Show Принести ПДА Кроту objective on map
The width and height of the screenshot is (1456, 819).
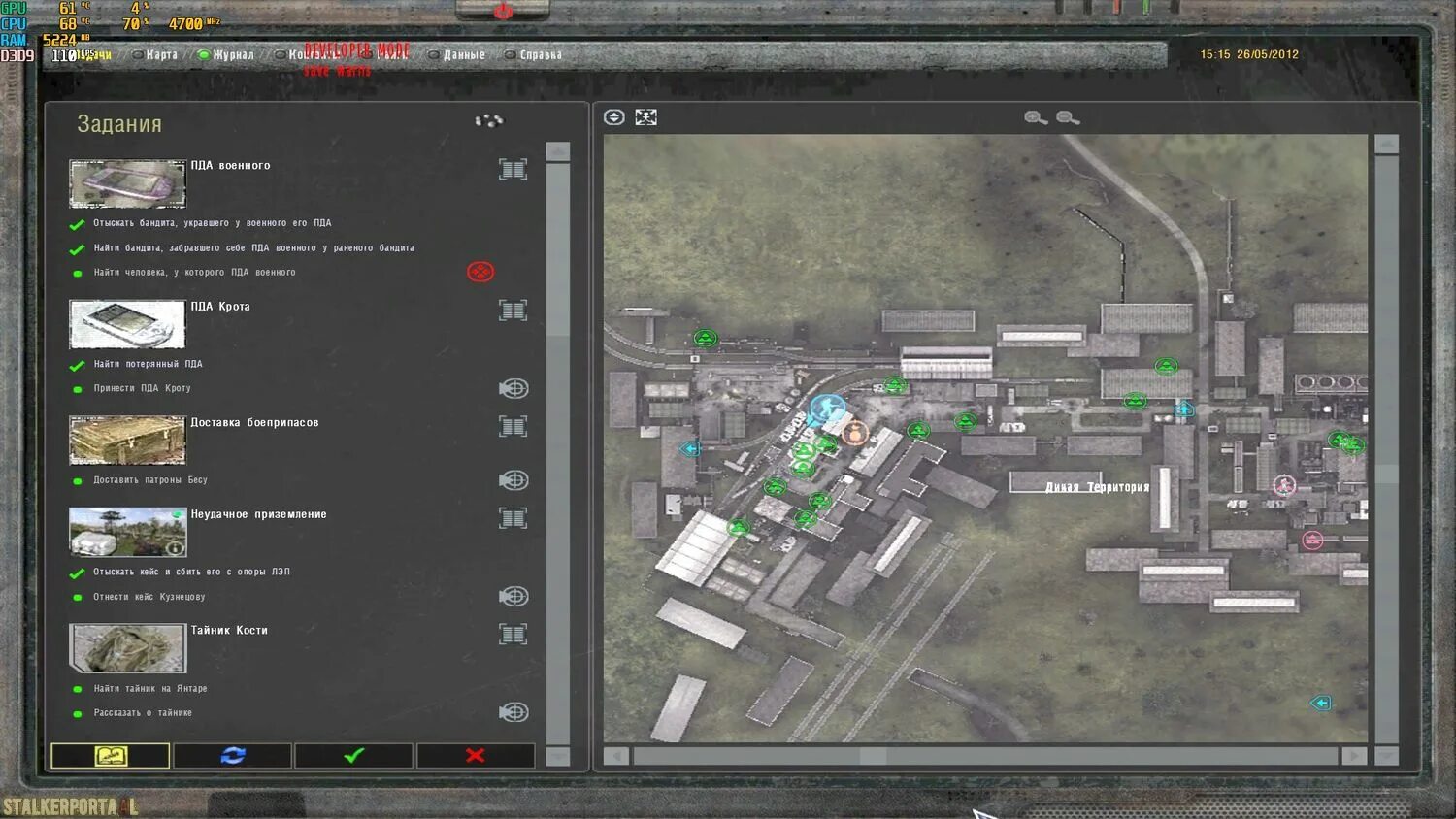pos(513,388)
